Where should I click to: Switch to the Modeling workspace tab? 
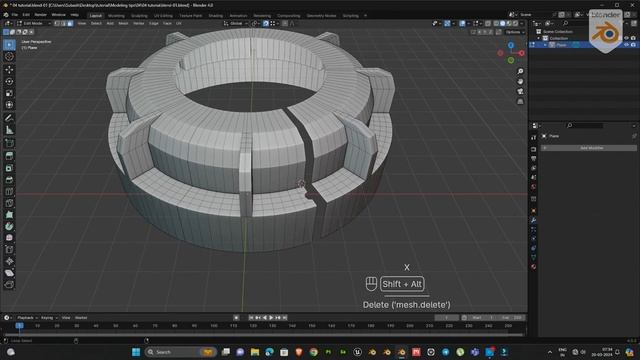(116, 16)
